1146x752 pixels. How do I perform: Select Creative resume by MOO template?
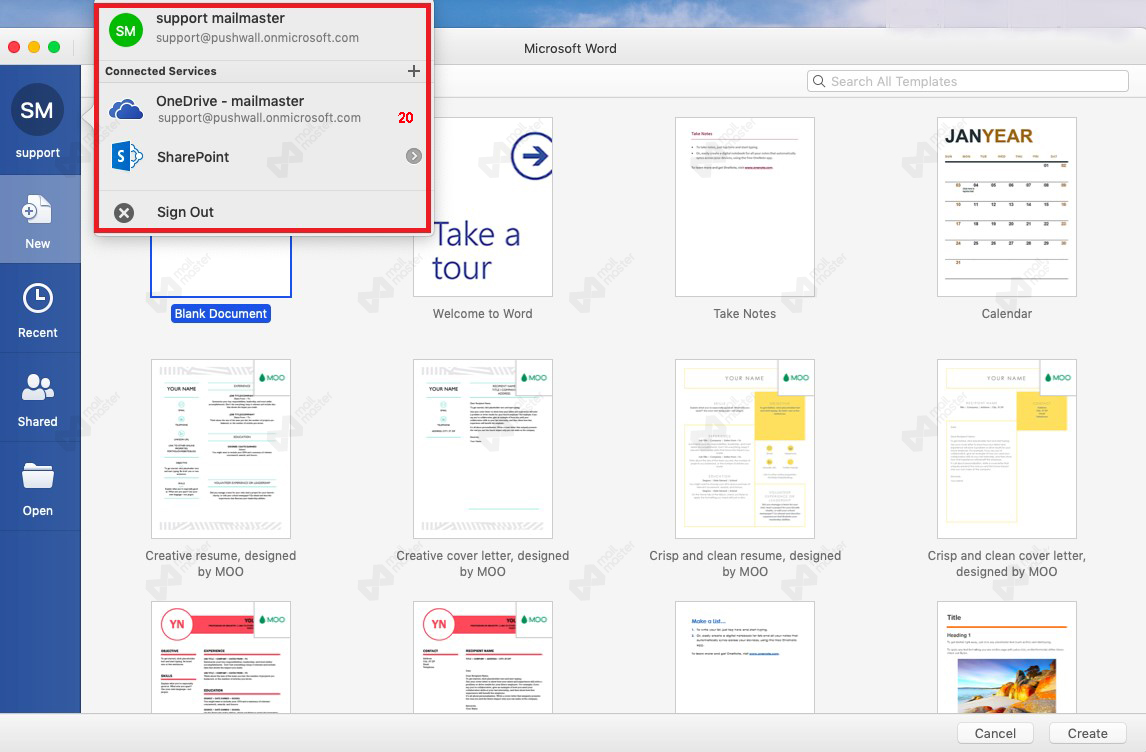click(x=221, y=449)
